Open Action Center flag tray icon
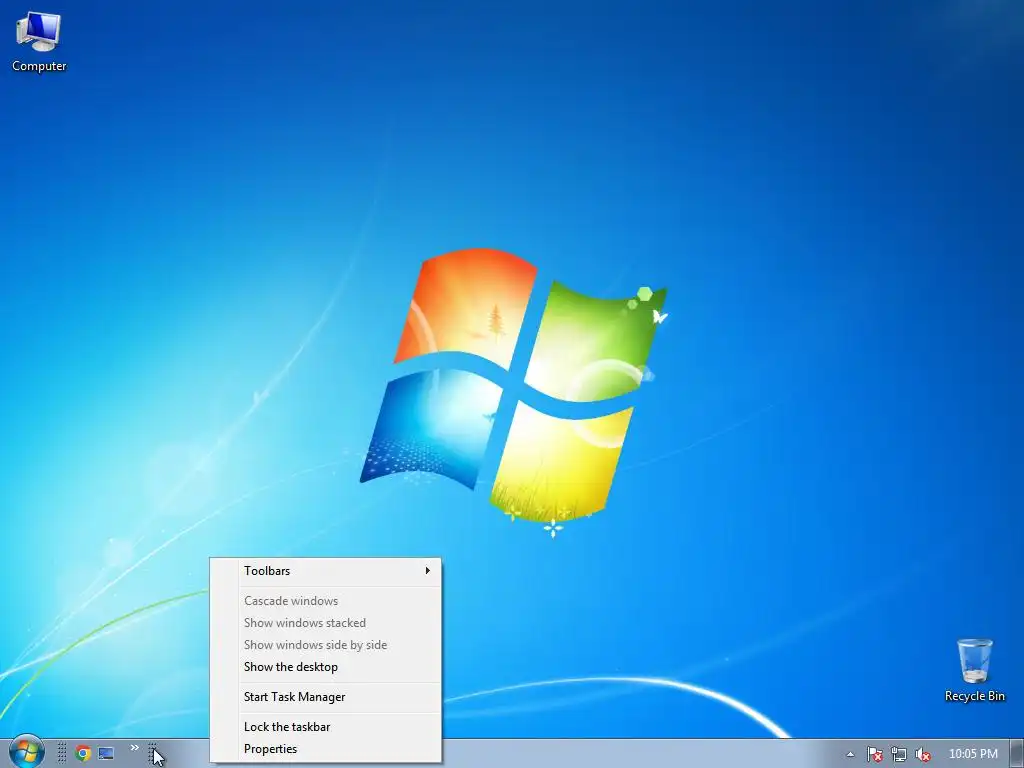 pos(874,754)
